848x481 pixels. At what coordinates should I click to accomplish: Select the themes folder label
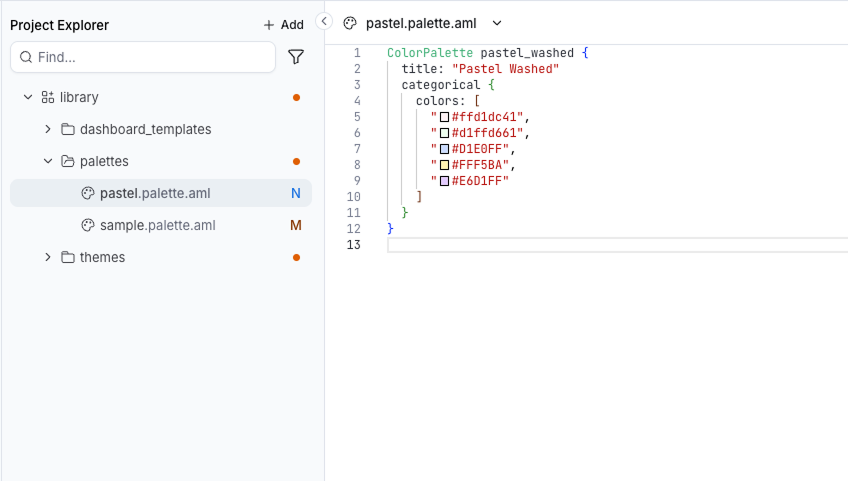102,257
